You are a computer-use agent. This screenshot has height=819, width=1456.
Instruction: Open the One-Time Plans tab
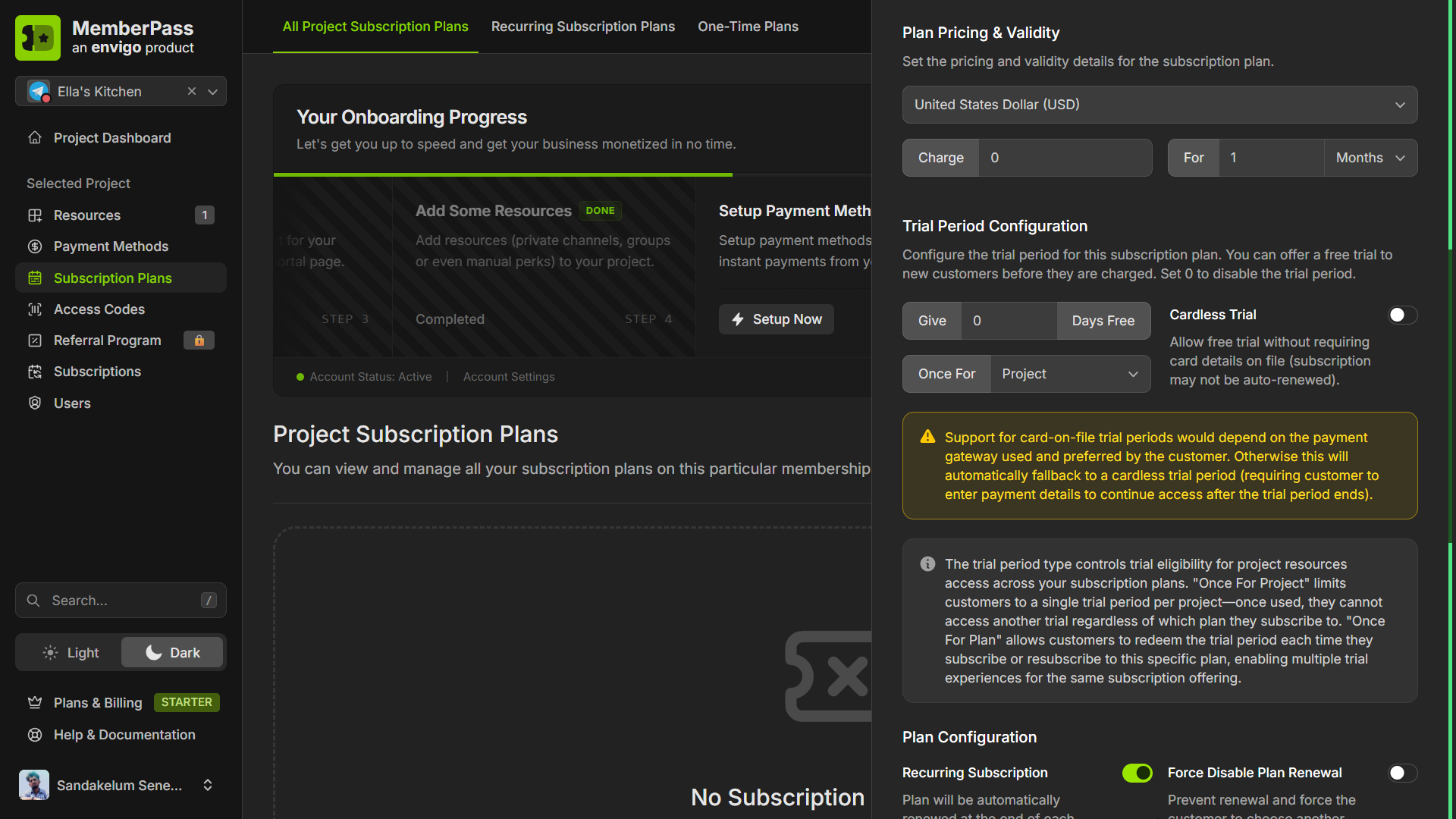point(748,27)
